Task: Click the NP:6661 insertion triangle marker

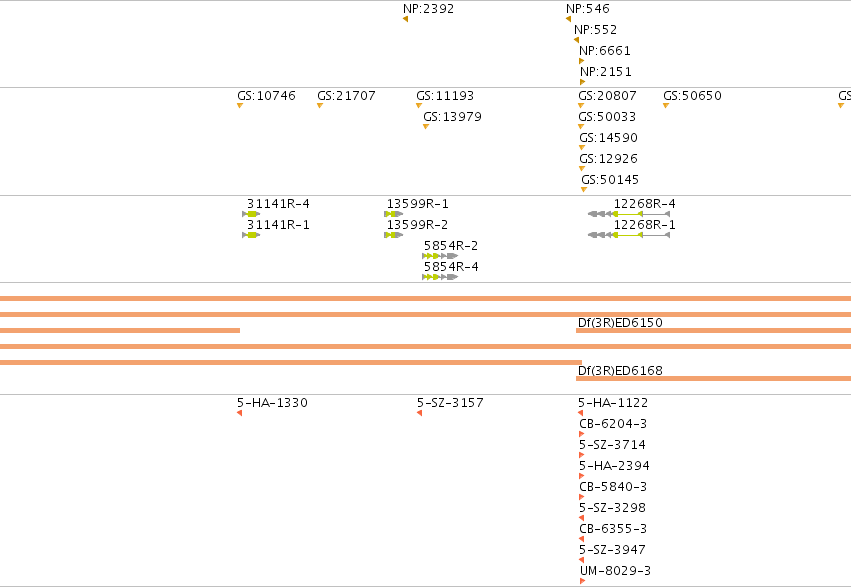Action: [582, 61]
